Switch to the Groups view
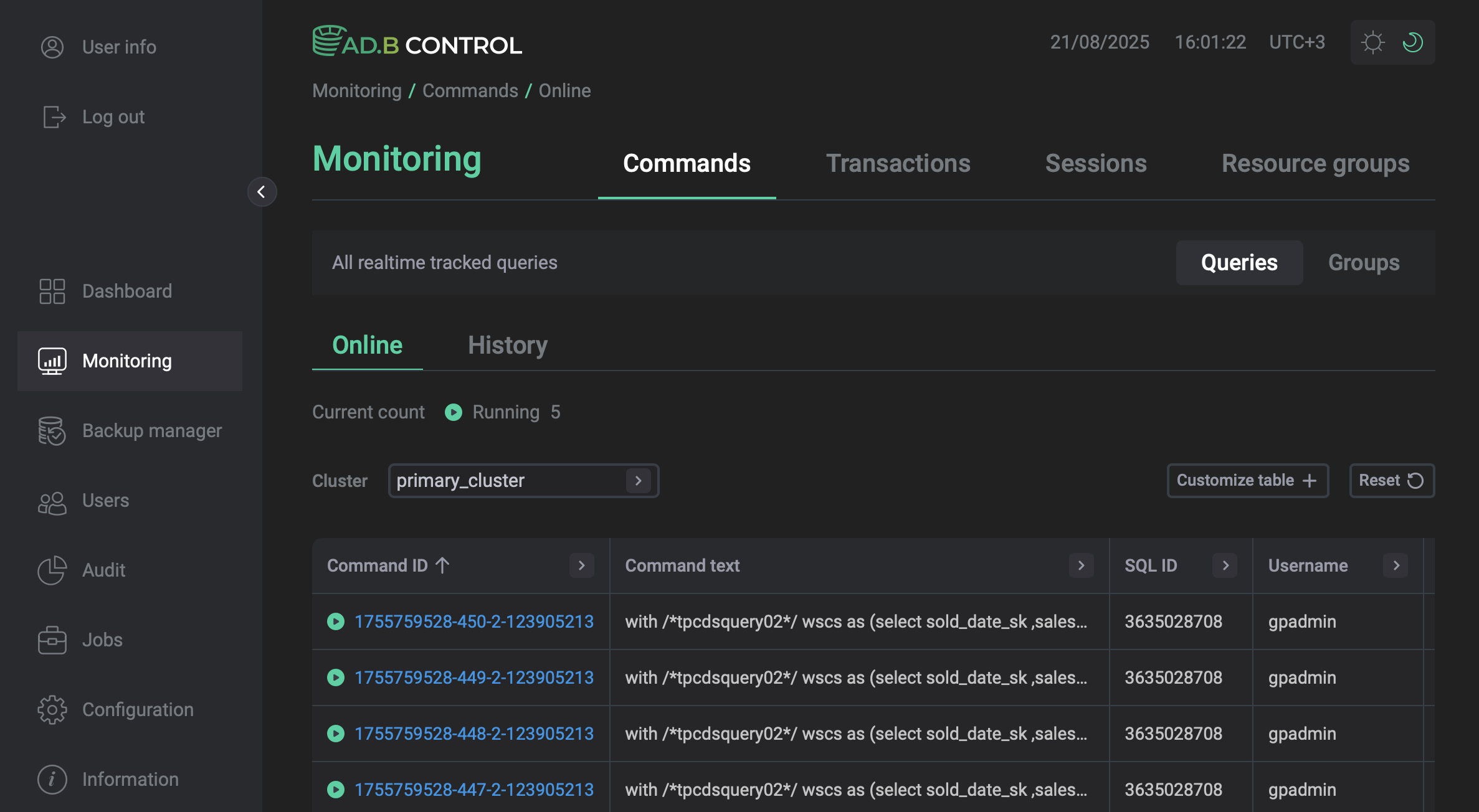 click(1363, 262)
